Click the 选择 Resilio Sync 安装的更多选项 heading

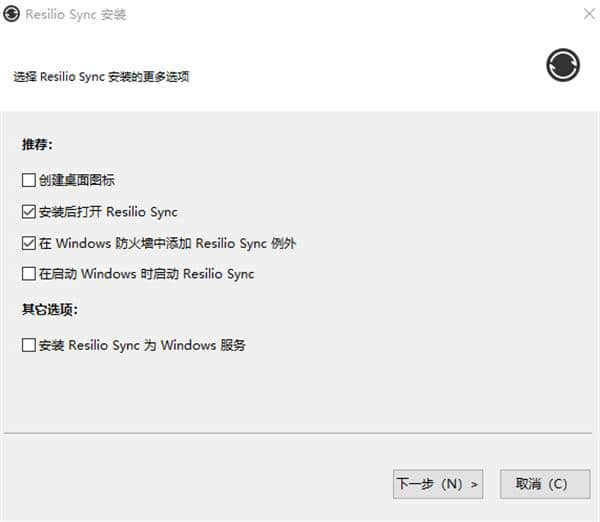point(101,77)
